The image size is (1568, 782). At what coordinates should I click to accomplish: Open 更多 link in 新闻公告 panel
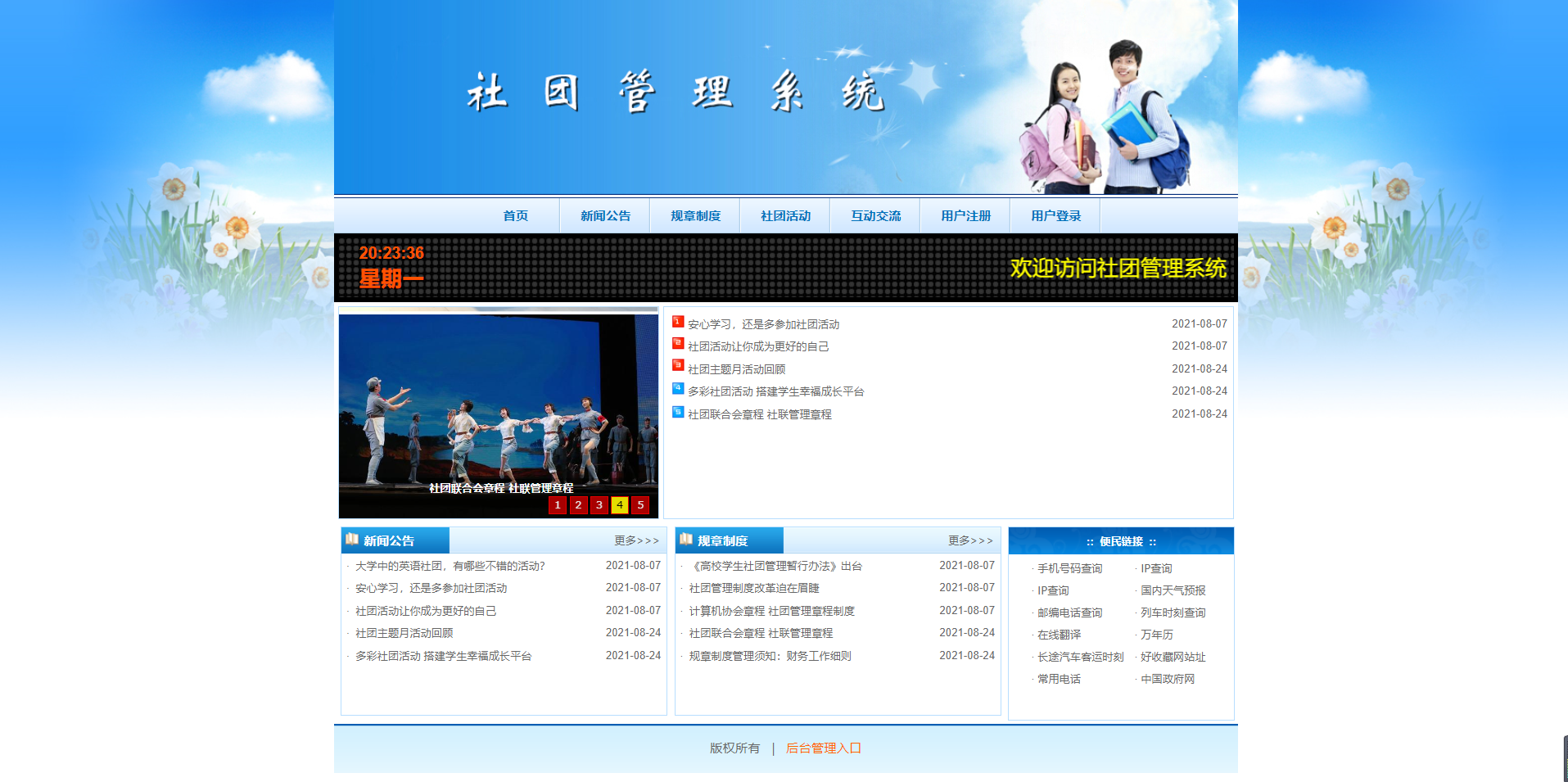tap(636, 540)
